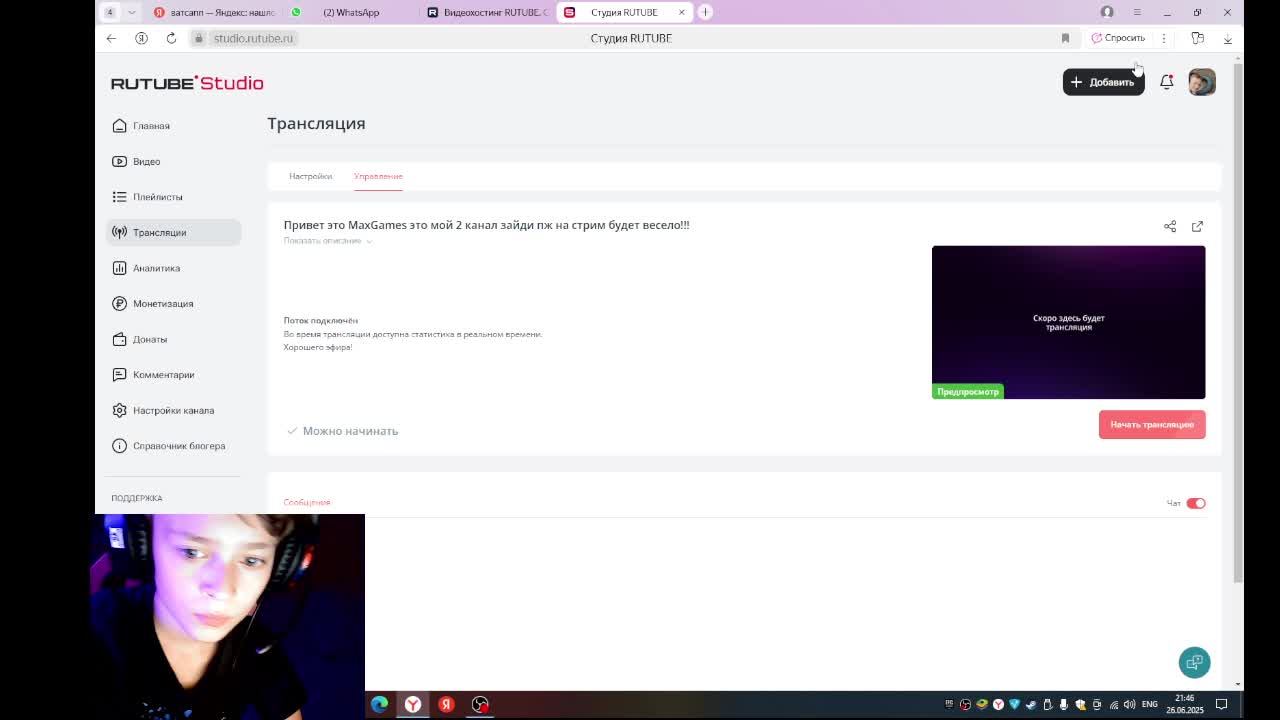Click the browser profile icon in title bar
Screen dimensions: 1280x720
click(1107, 12)
